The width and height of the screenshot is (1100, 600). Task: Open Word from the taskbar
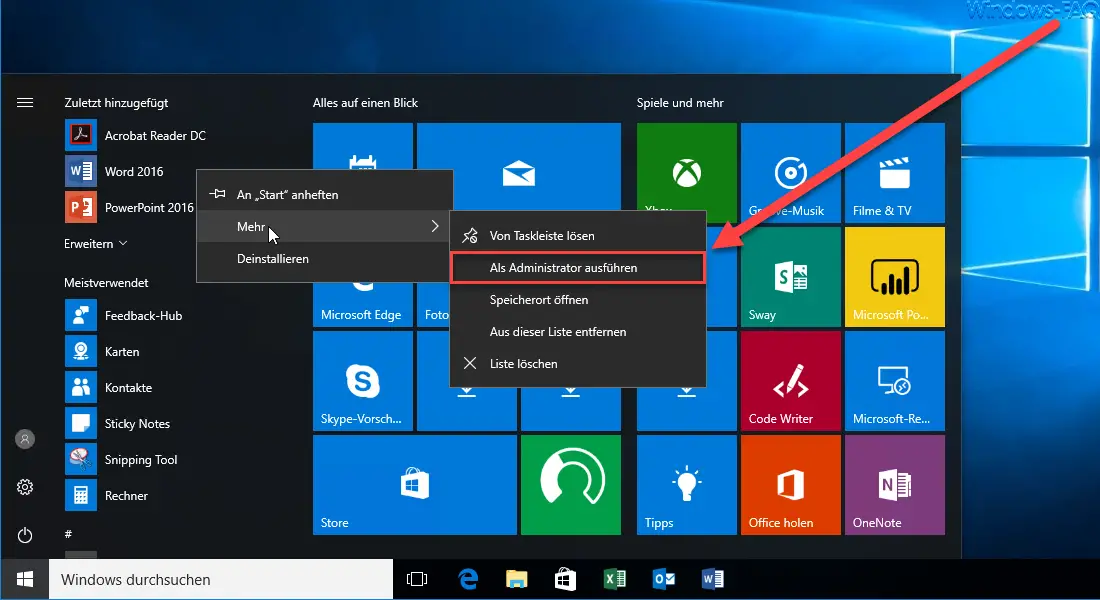(713, 580)
